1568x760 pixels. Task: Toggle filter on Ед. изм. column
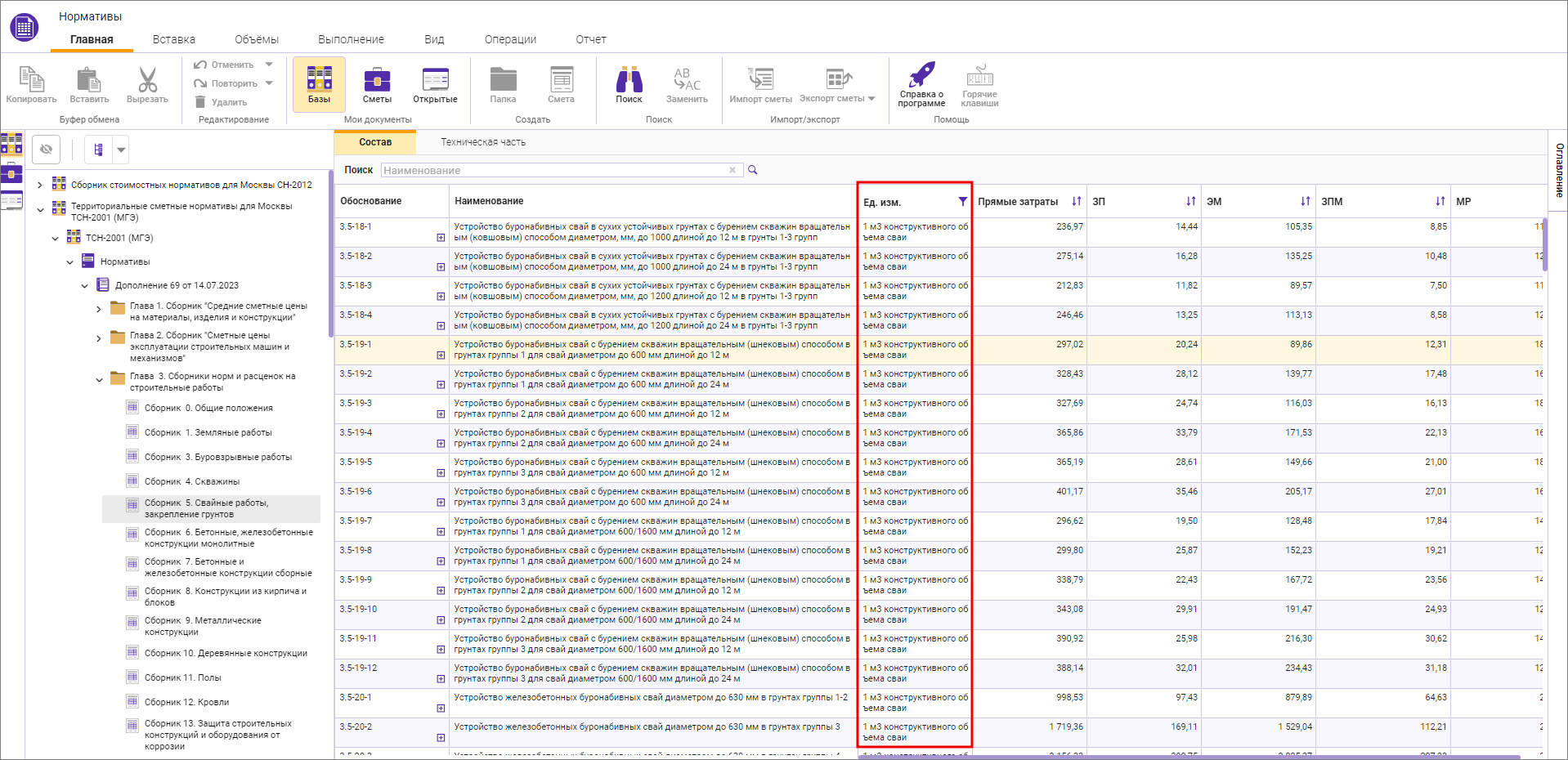(962, 202)
